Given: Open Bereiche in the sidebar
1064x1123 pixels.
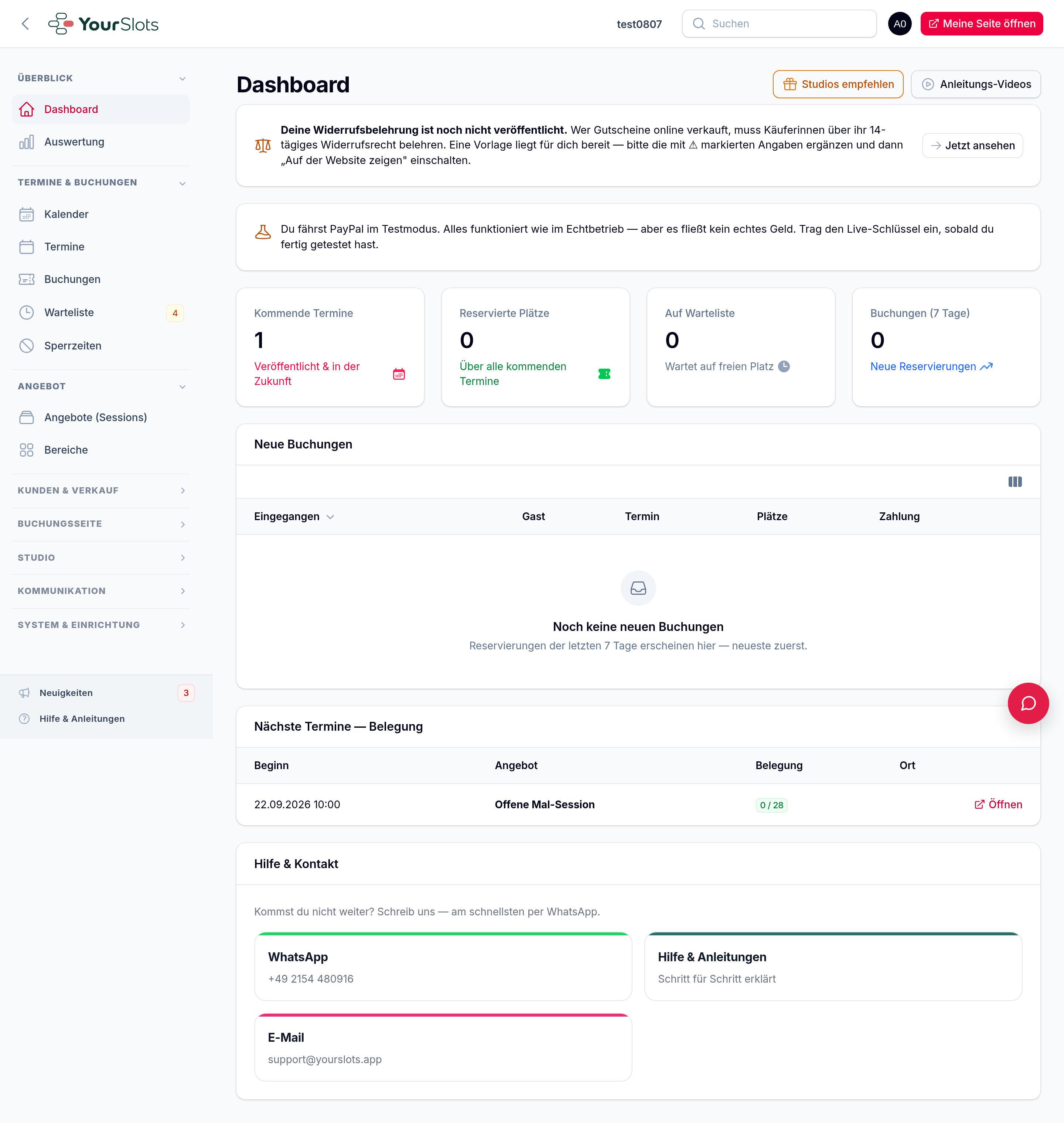Looking at the screenshot, I should pyautogui.click(x=101, y=450).
